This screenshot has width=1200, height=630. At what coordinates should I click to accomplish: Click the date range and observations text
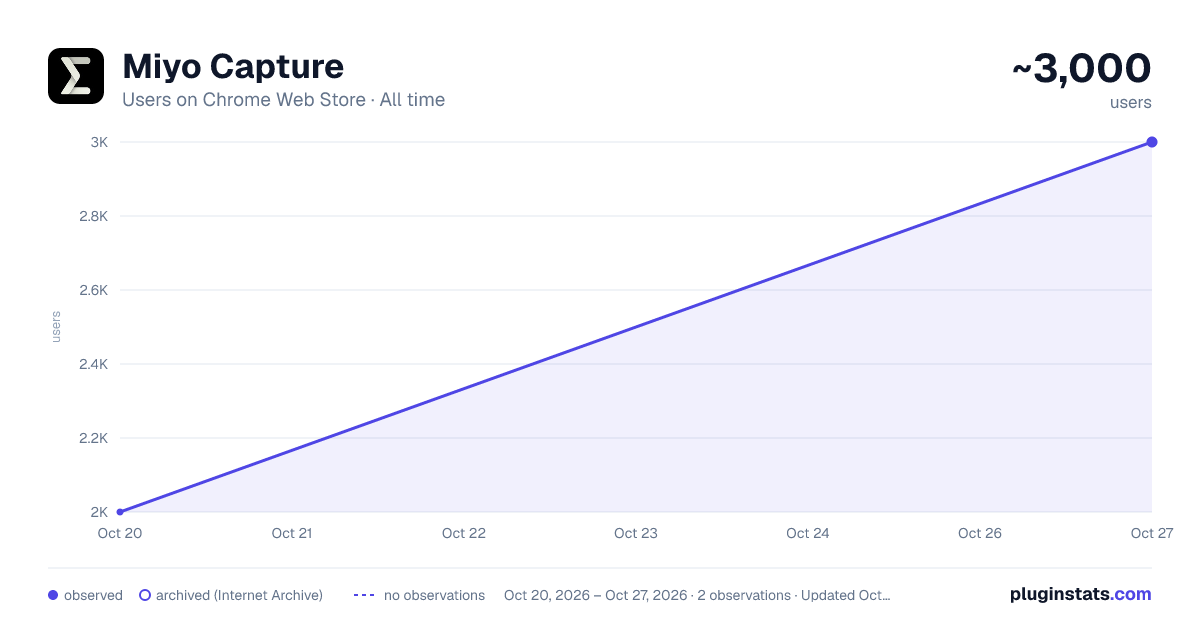coord(697,595)
